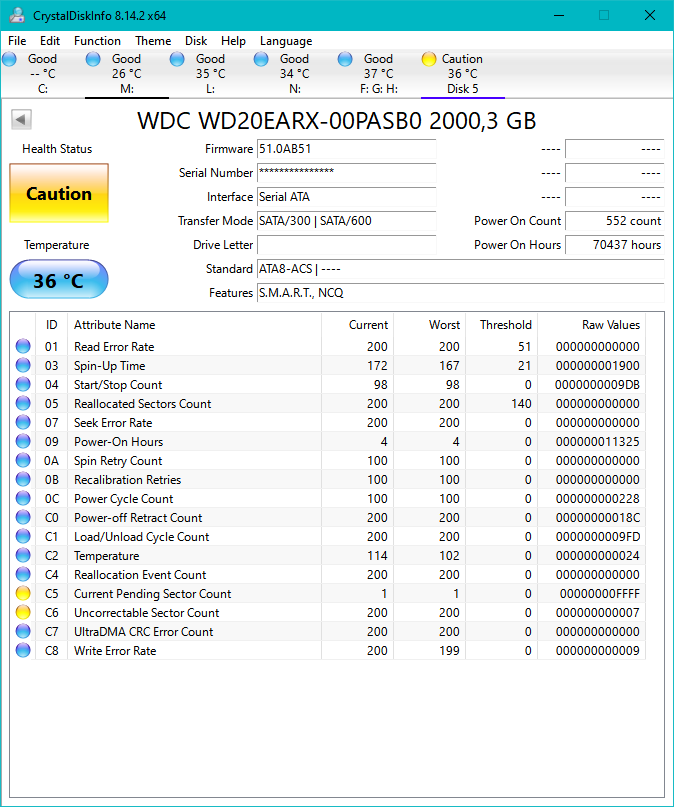
Task: Click the Raw Values column header
Action: click(x=610, y=325)
